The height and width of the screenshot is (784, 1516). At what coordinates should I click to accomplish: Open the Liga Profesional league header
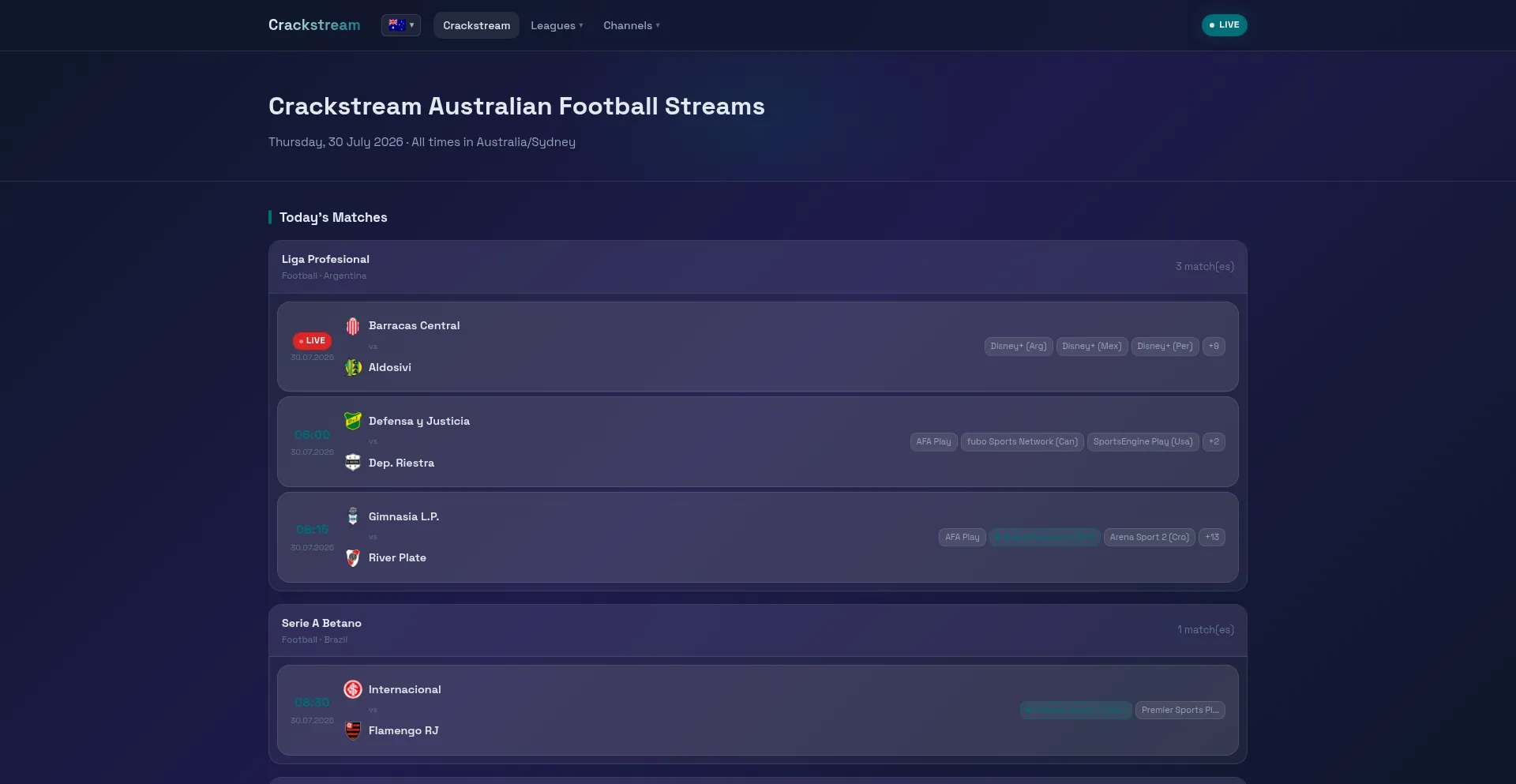[758, 267]
